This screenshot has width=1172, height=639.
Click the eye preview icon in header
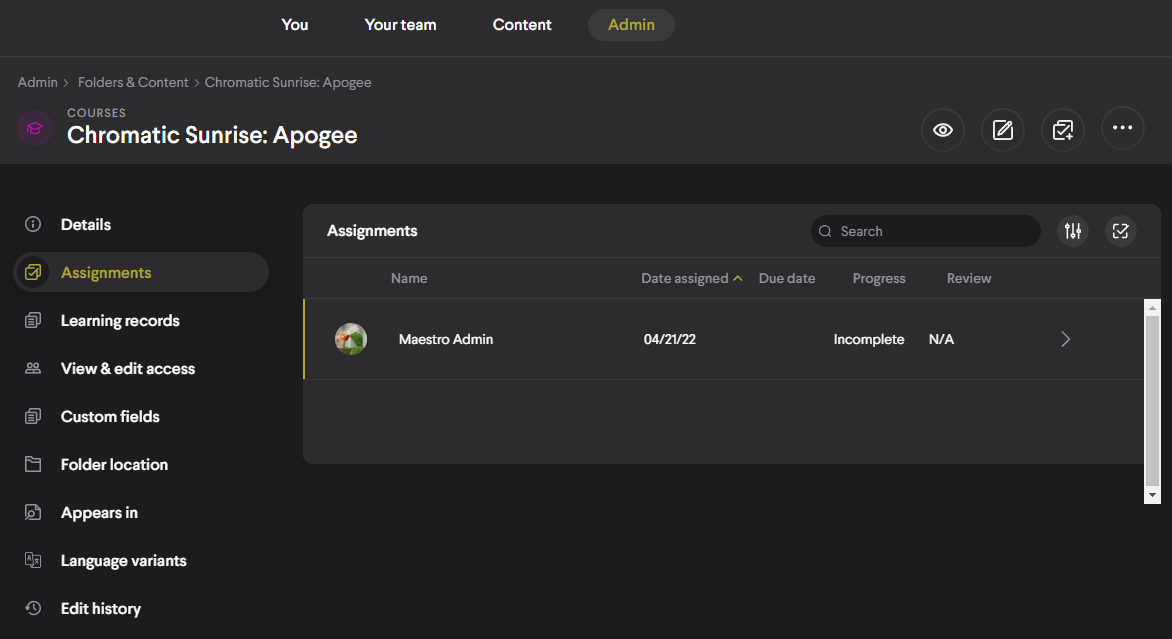click(942, 129)
